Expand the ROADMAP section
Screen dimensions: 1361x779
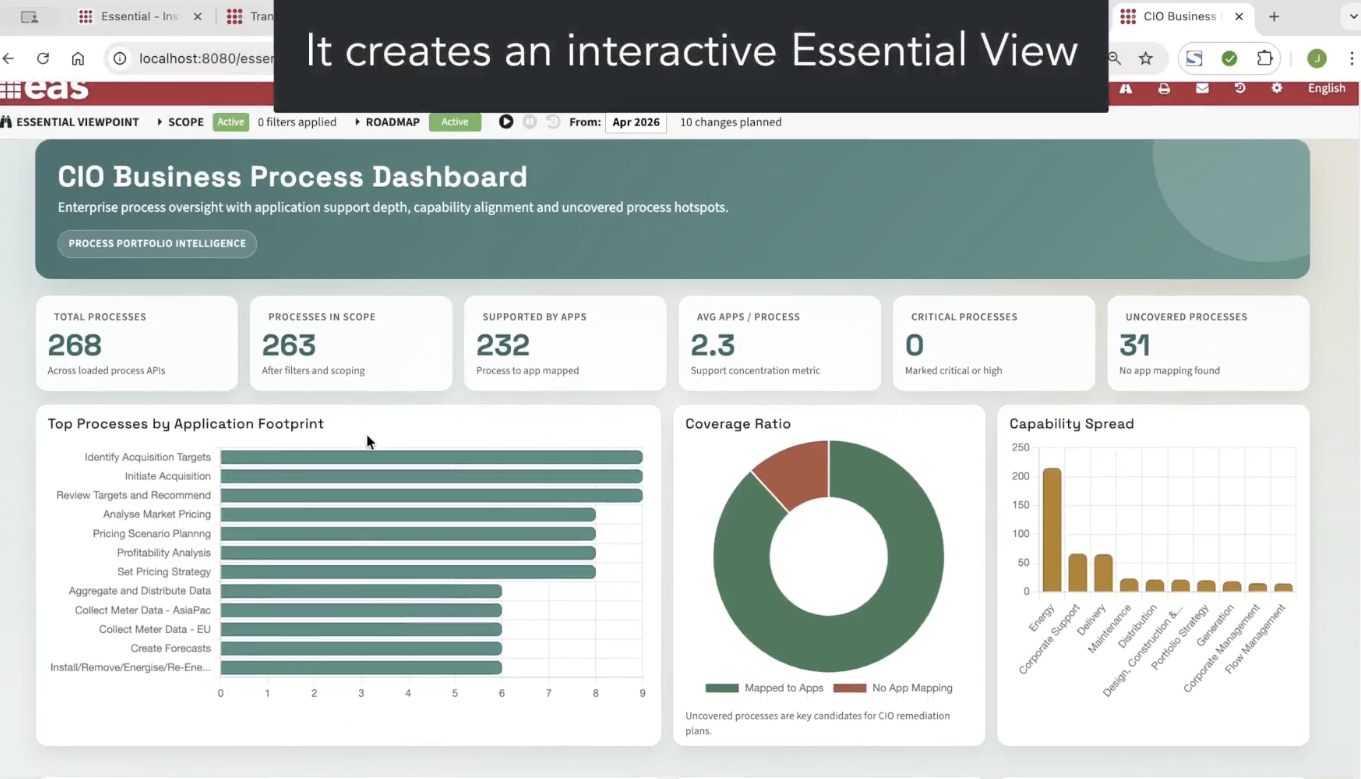point(387,122)
